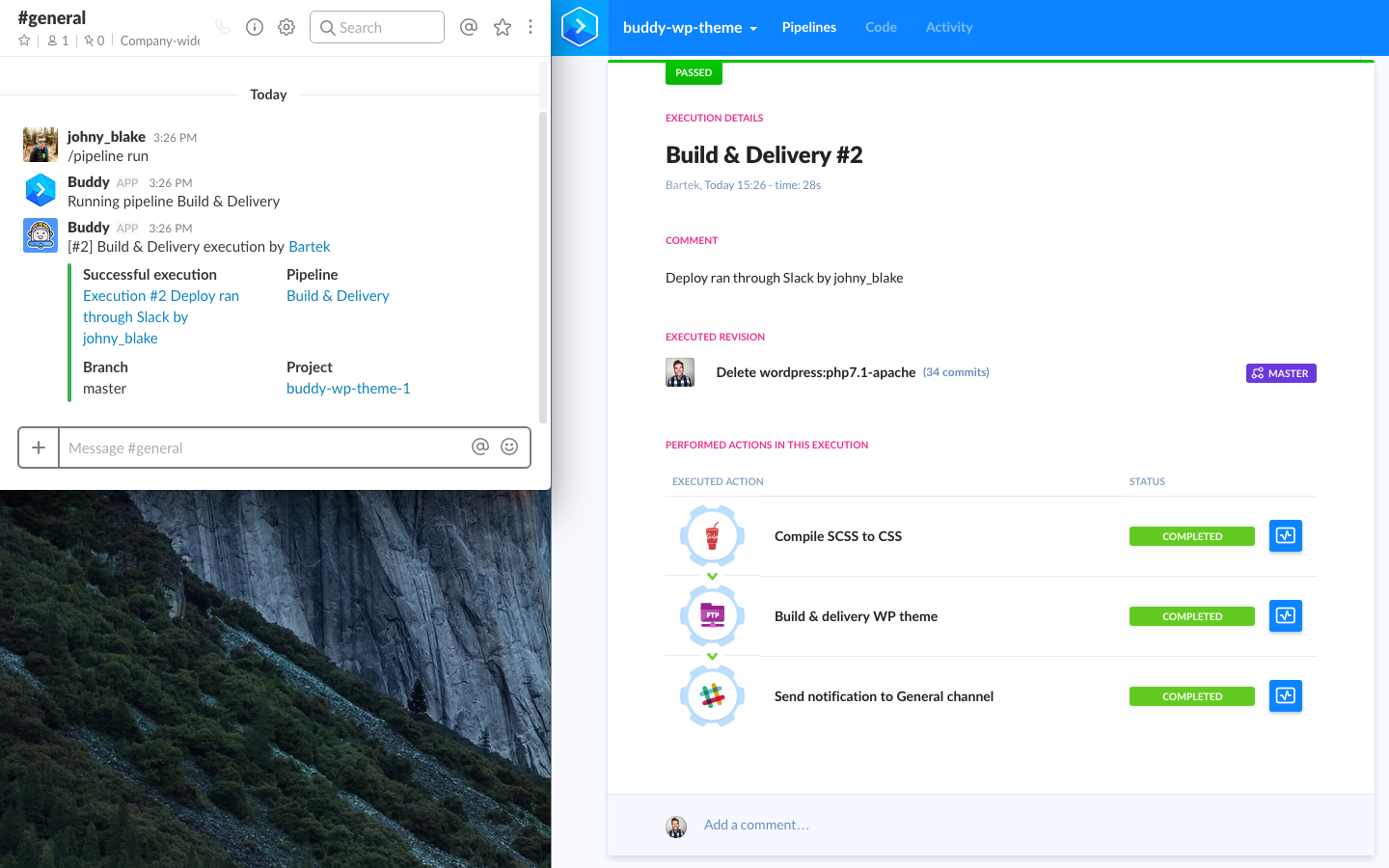Click Send notification to General channel name

click(884, 696)
